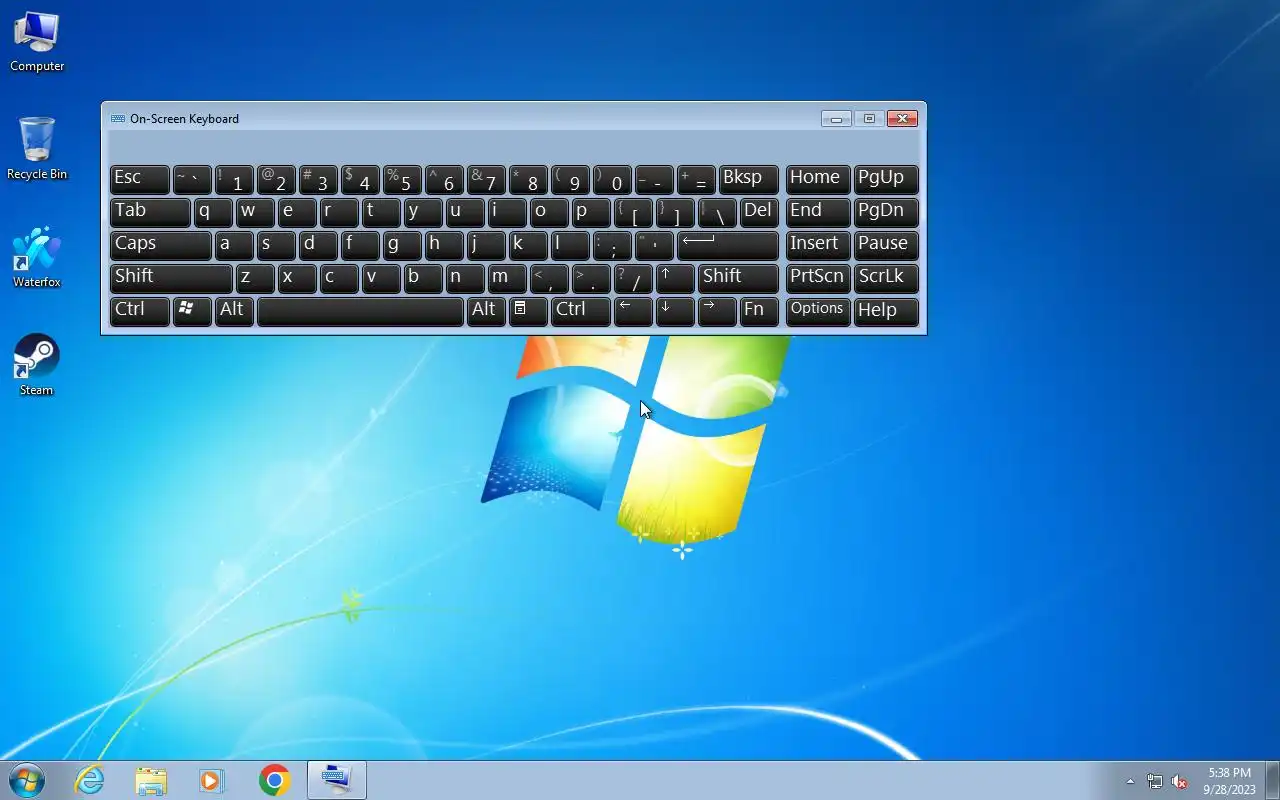Click the muted volume icon in the tray
Viewport: 1280px width, 800px height.
[x=1180, y=781]
